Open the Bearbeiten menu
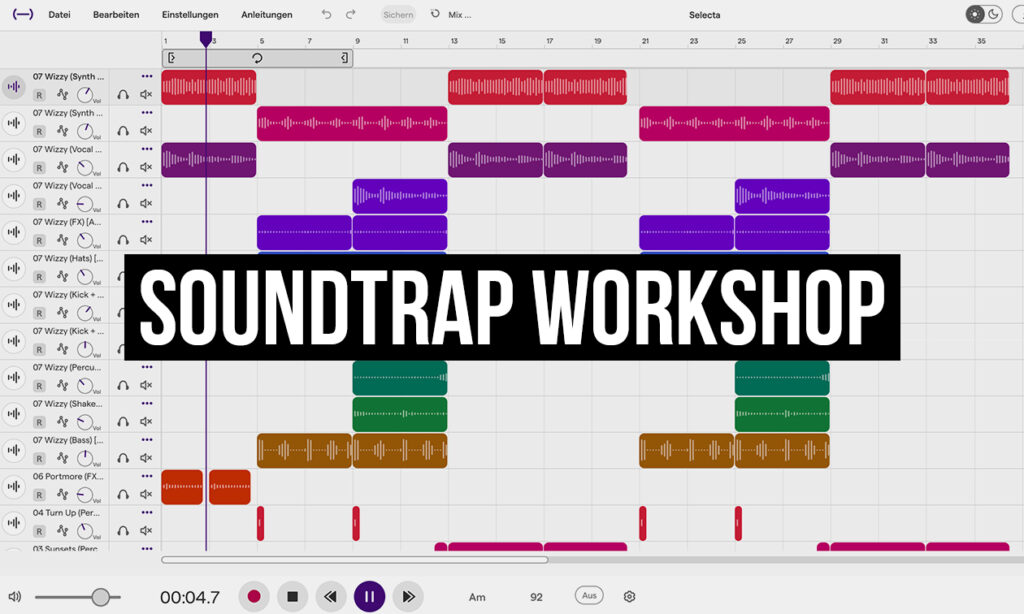Image resolution: width=1024 pixels, height=614 pixels. coord(116,14)
